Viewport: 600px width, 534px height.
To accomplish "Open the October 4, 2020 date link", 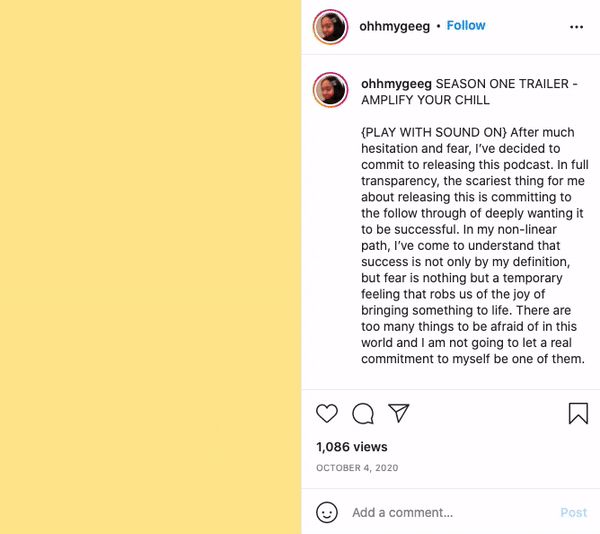I will 357,468.
